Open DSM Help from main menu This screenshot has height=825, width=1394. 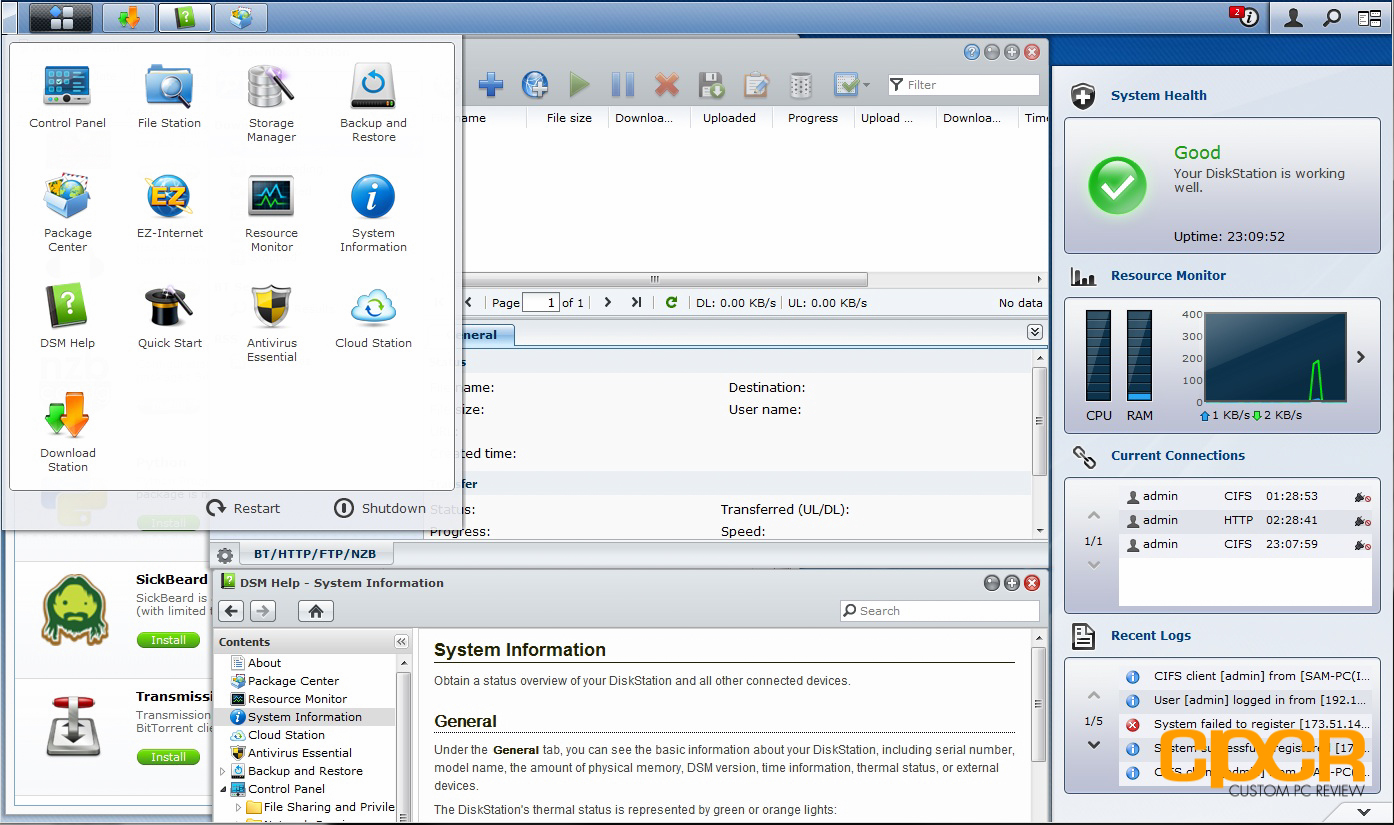[68, 316]
